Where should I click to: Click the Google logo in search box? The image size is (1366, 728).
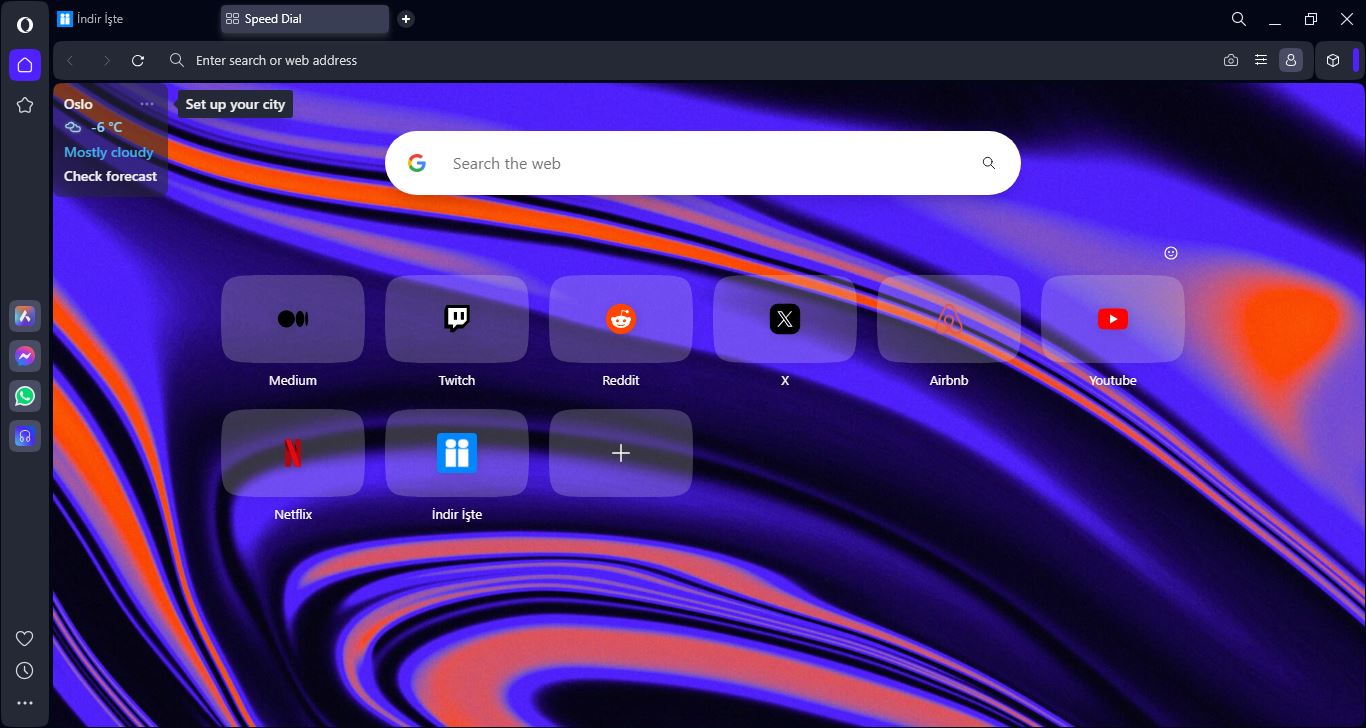pos(417,163)
